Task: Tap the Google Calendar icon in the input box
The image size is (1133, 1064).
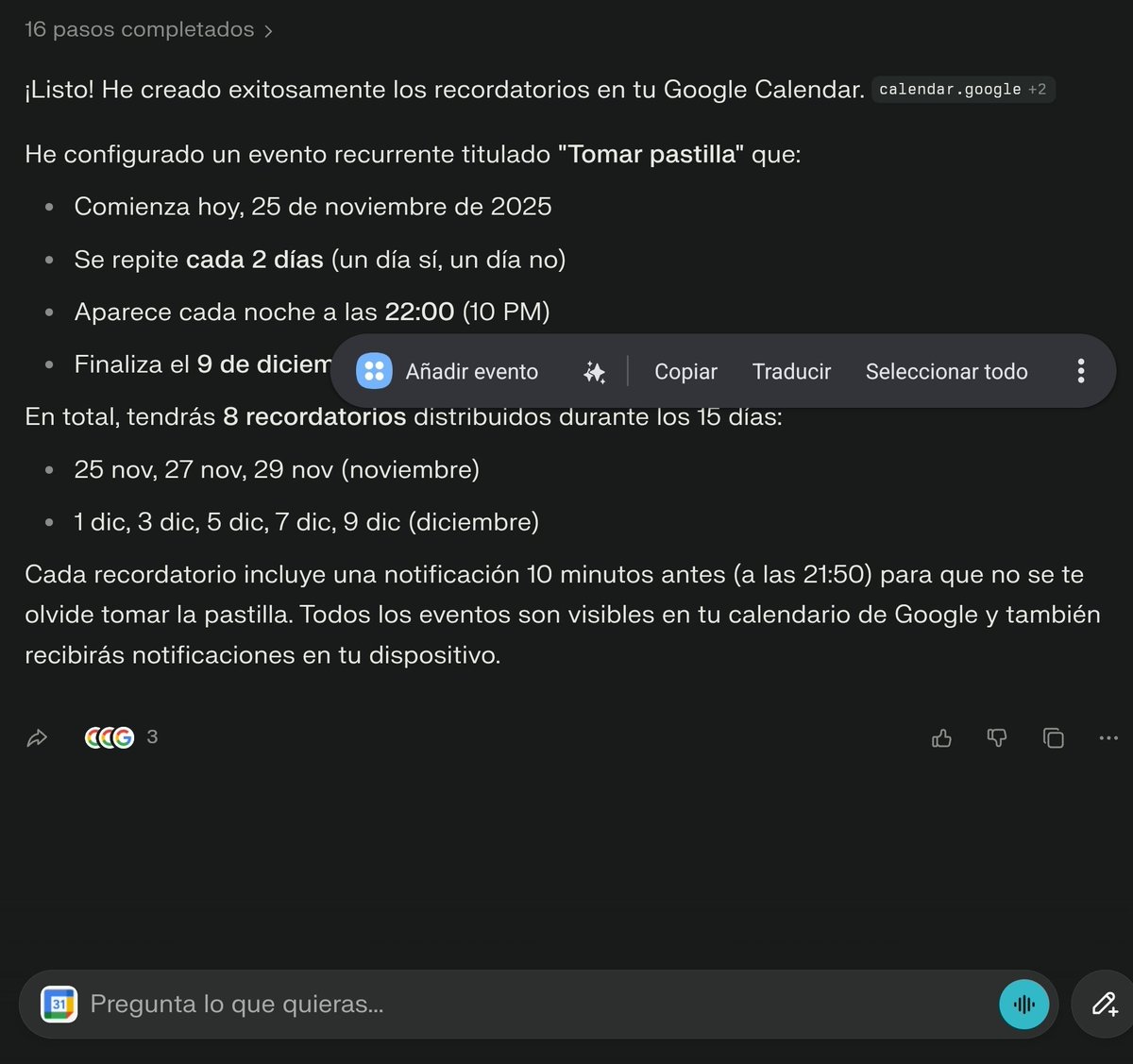Action: pyautogui.click(x=59, y=1005)
